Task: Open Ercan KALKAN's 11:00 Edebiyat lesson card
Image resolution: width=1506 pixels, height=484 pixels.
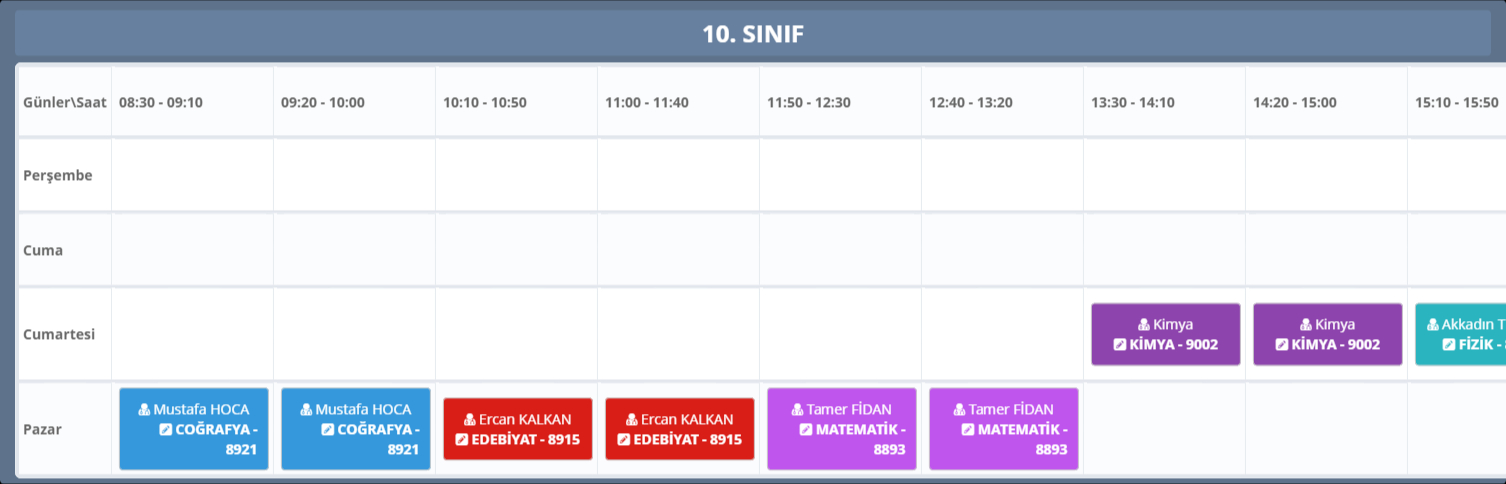Action: (680, 429)
